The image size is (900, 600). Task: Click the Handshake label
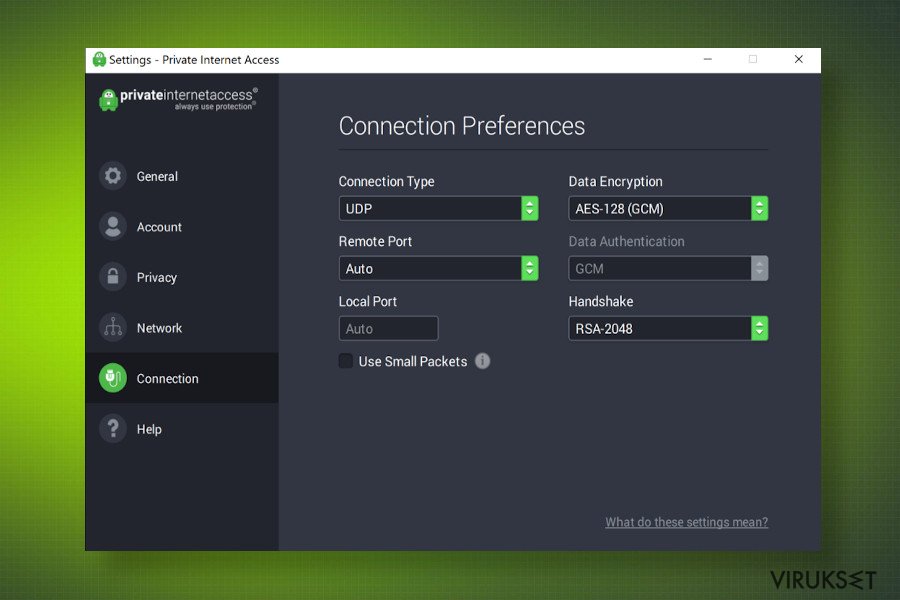point(601,301)
